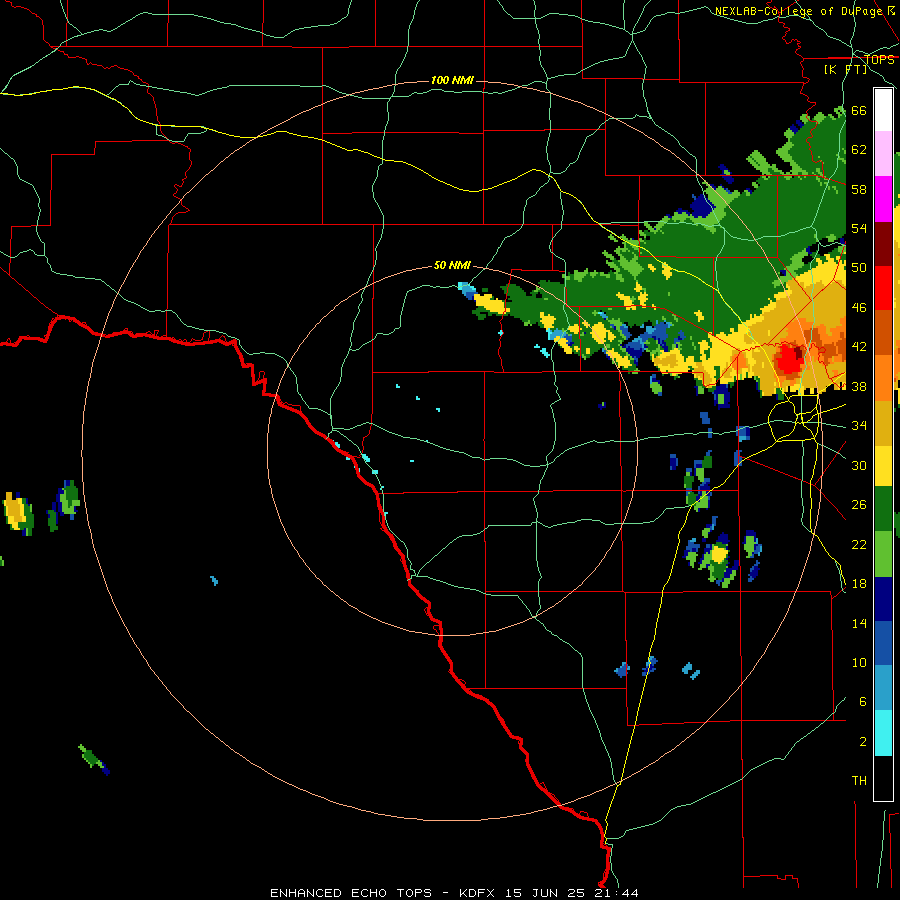This screenshot has width=900, height=900.
Task: Click the TOPS legend title
Action: click(x=879, y=59)
